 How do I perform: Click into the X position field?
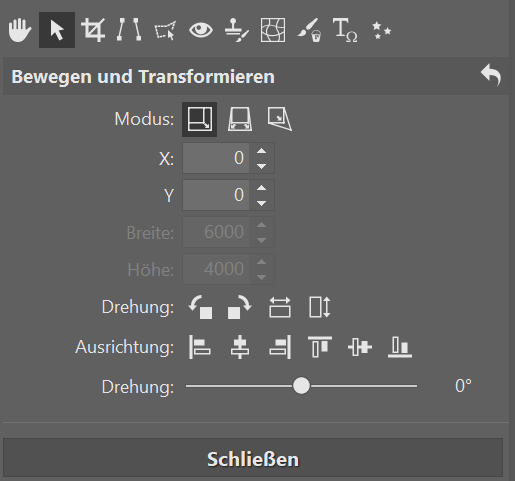[x=216, y=158]
